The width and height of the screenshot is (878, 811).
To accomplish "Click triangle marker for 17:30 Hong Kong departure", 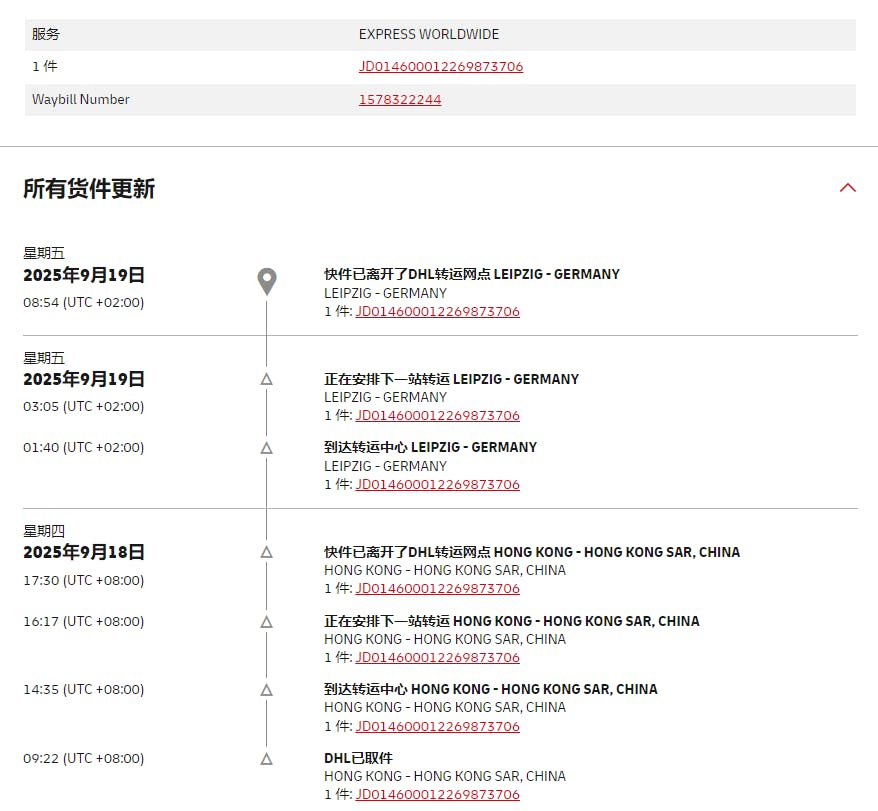I will (x=266, y=552).
